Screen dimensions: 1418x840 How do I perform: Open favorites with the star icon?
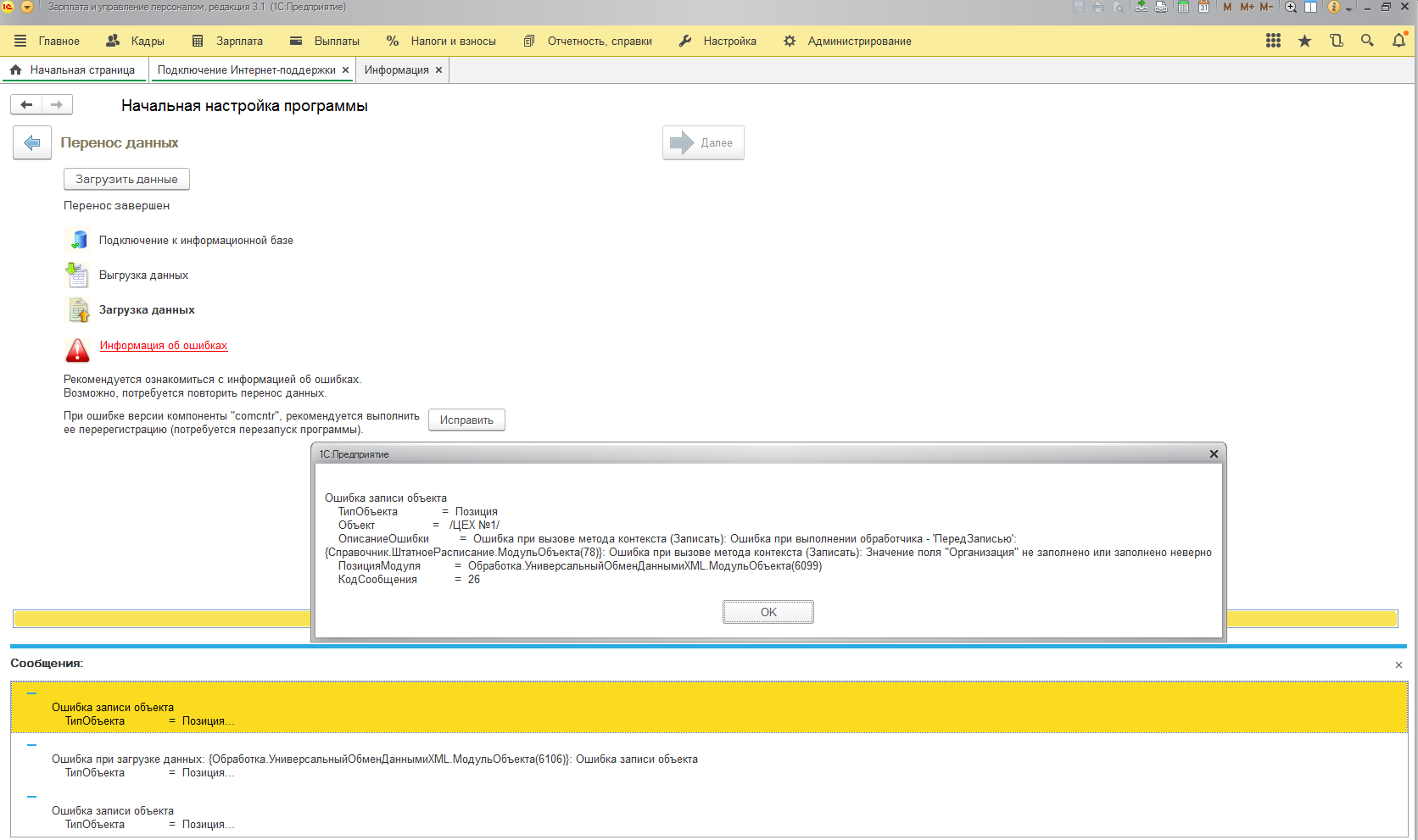(1304, 41)
